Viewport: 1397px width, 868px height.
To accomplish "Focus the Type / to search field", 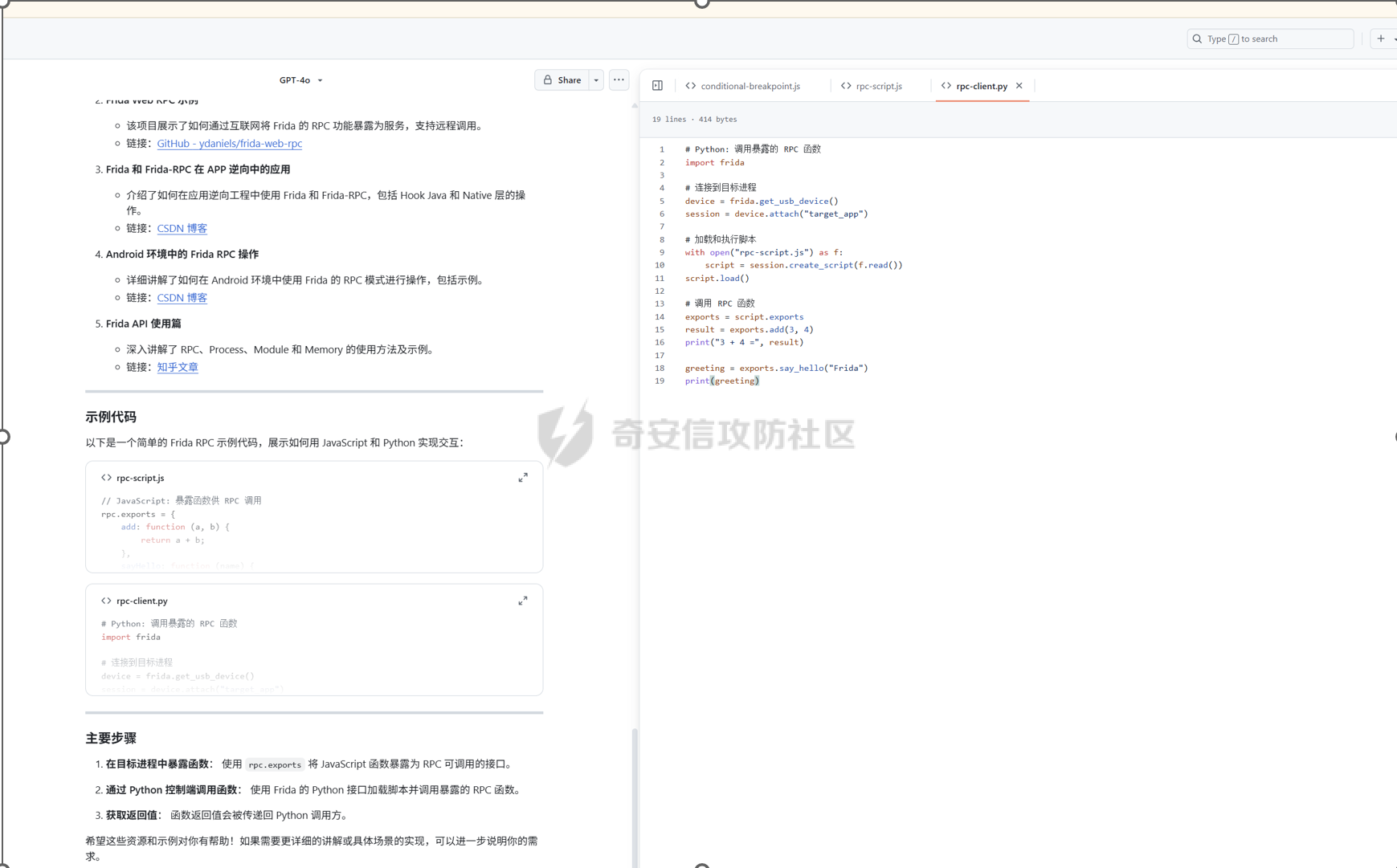I will click(x=1270, y=39).
